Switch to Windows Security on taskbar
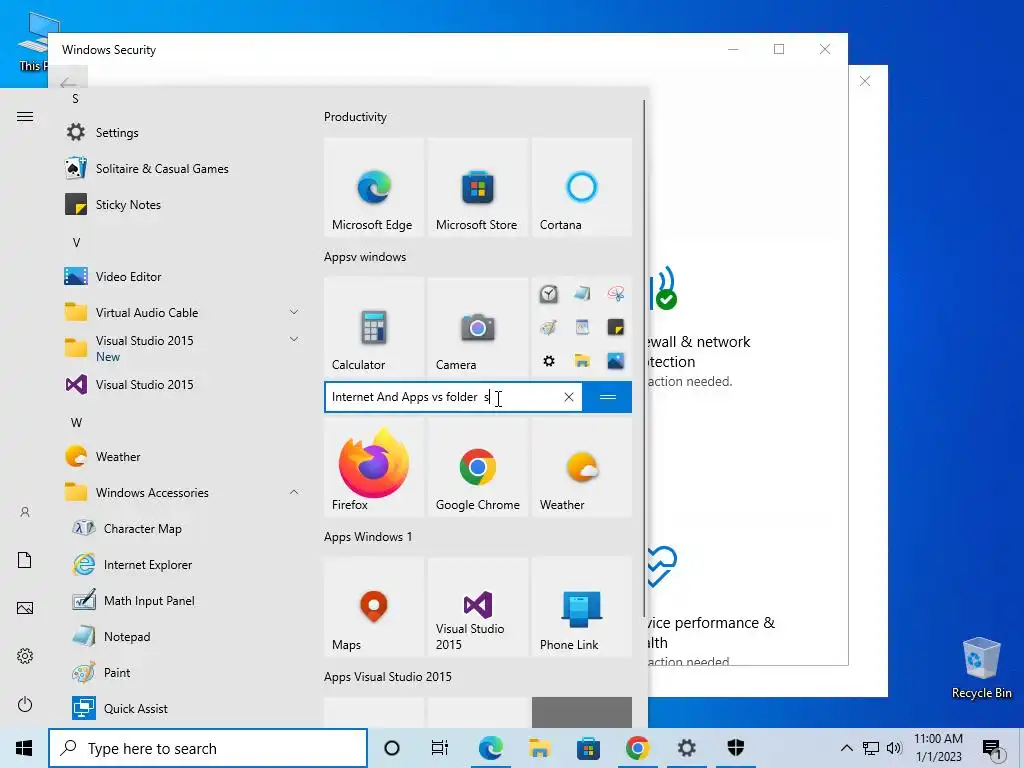This screenshot has height=768, width=1024. 736,748
